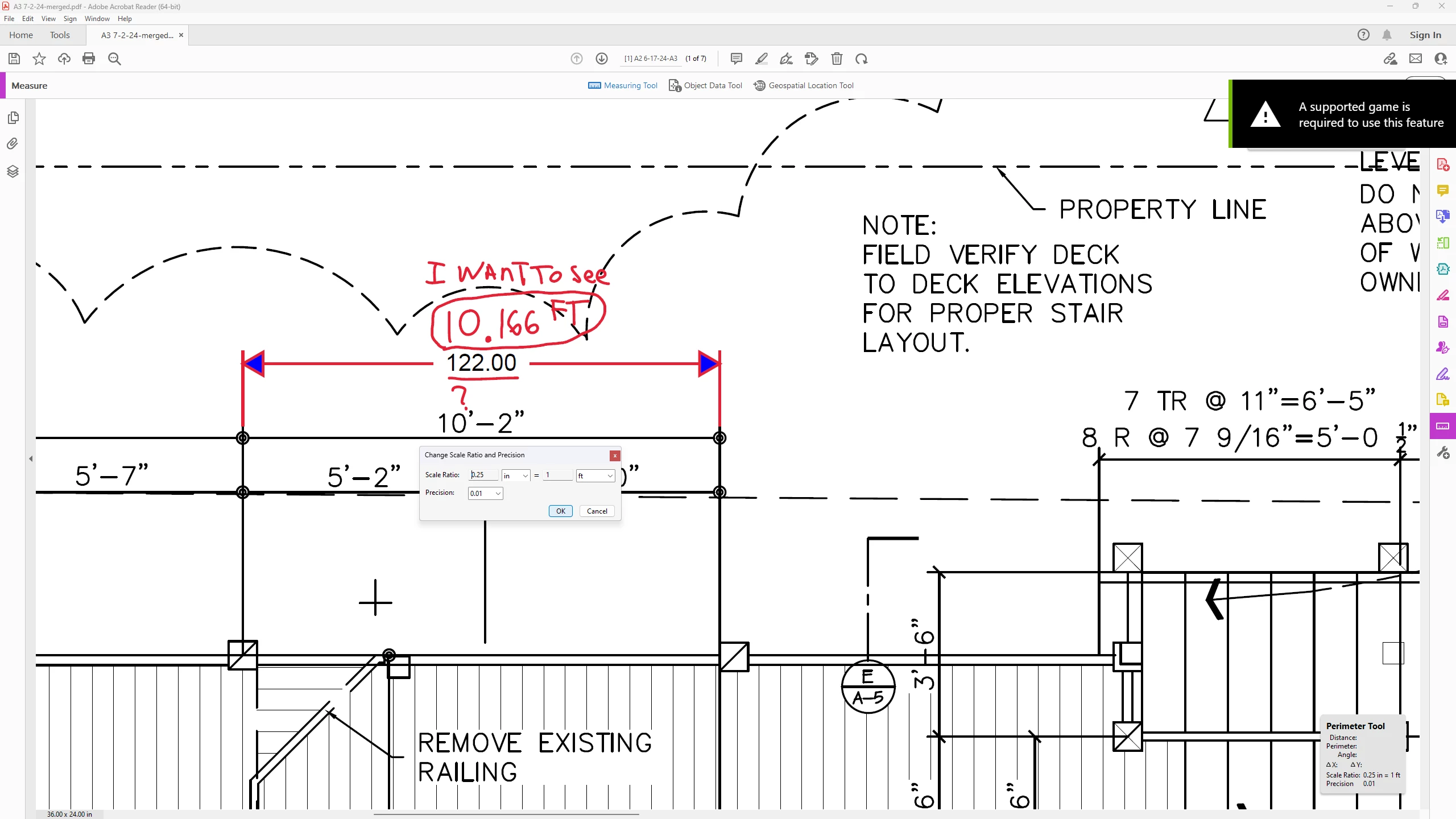
Task: Open the View menu
Action: coord(48,19)
